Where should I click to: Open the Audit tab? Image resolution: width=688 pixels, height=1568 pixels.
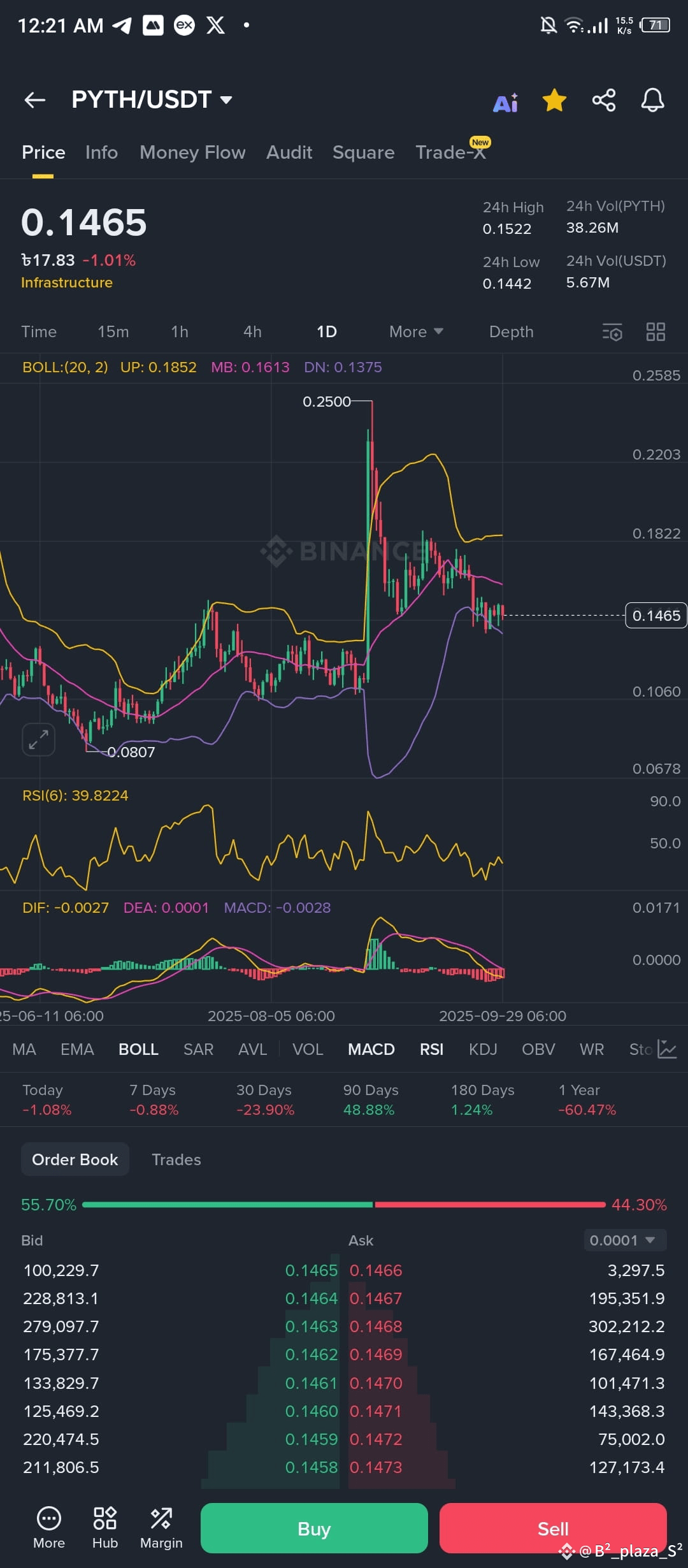pyautogui.click(x=289, y=152)
